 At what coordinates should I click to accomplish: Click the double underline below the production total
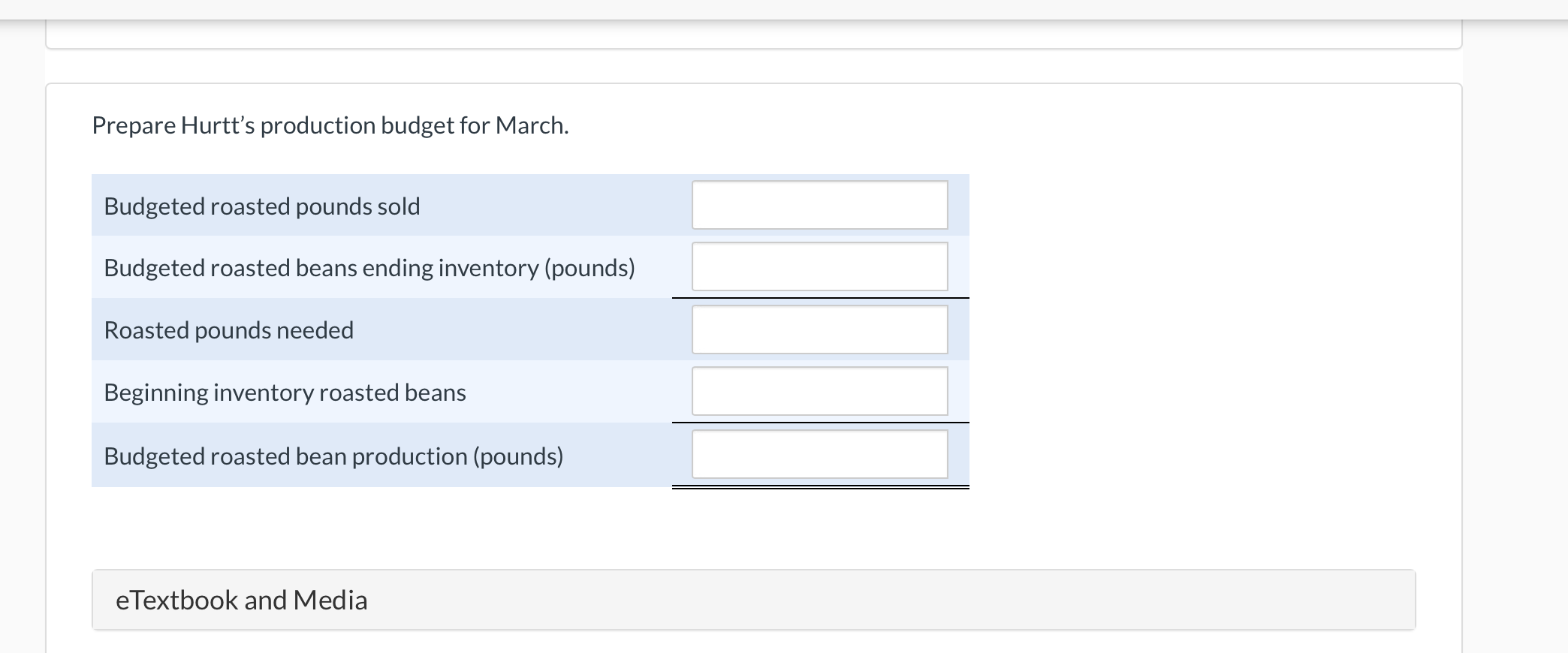[x=820, y=488]
